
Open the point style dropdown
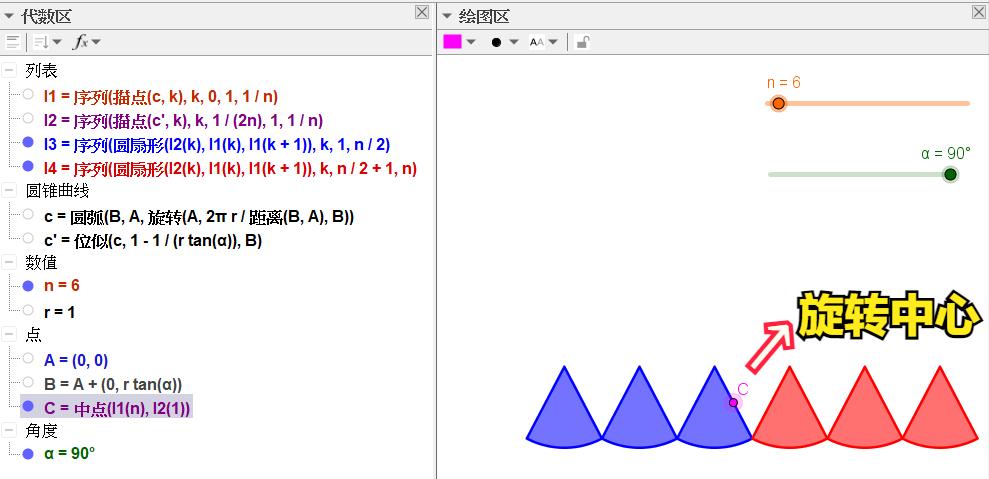[x=504, y=42]
